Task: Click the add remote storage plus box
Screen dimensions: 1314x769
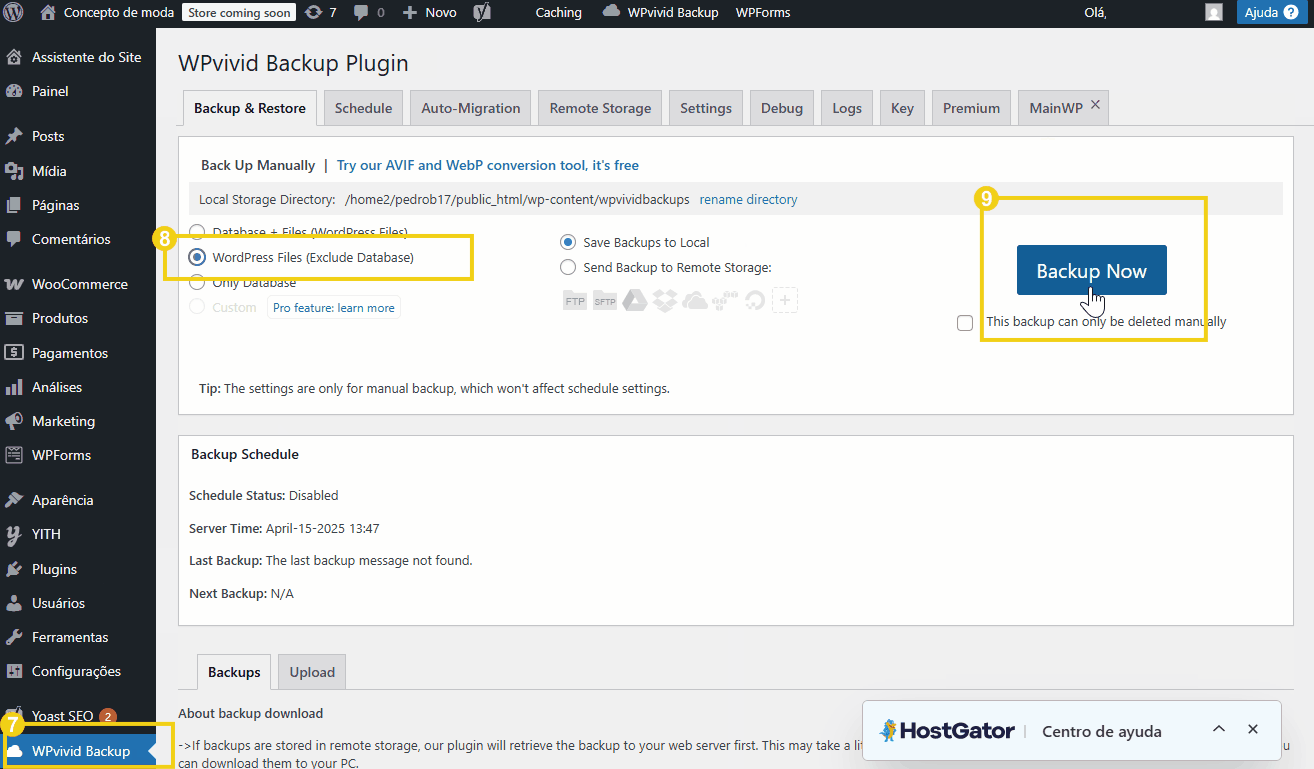Action: [785, 300]
